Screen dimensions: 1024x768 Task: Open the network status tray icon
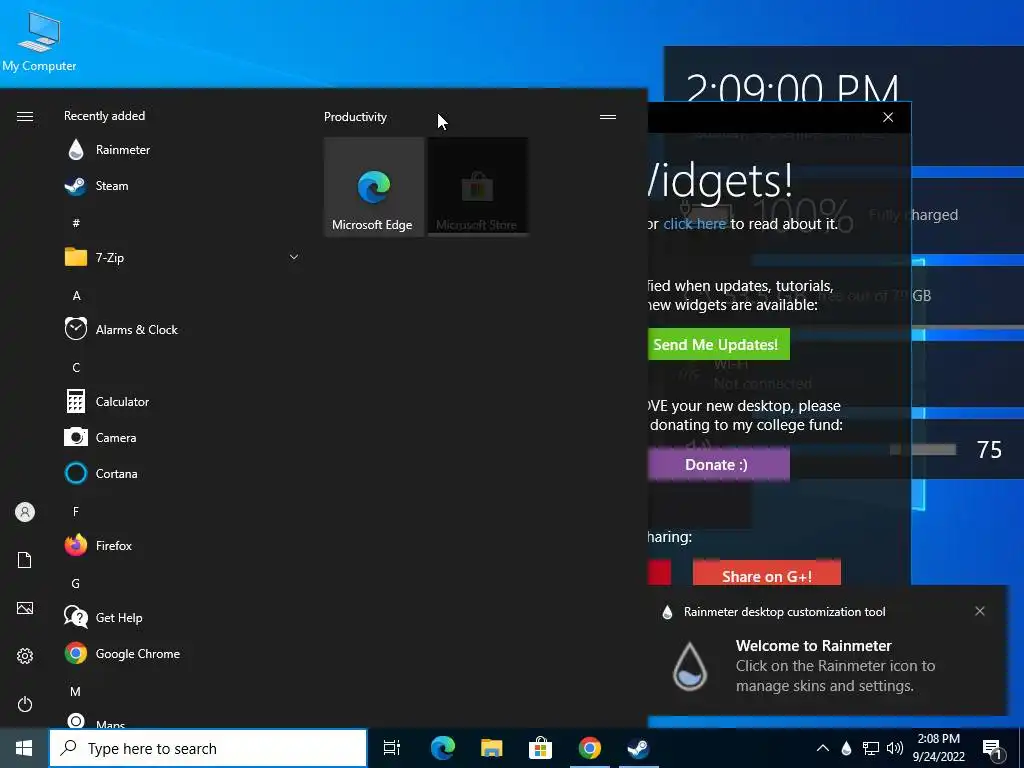(x=871, y=748)
